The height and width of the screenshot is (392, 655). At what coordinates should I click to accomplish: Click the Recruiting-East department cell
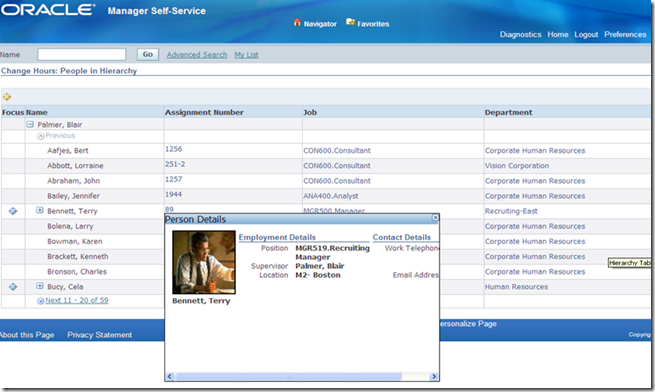[x=511, y=211]
